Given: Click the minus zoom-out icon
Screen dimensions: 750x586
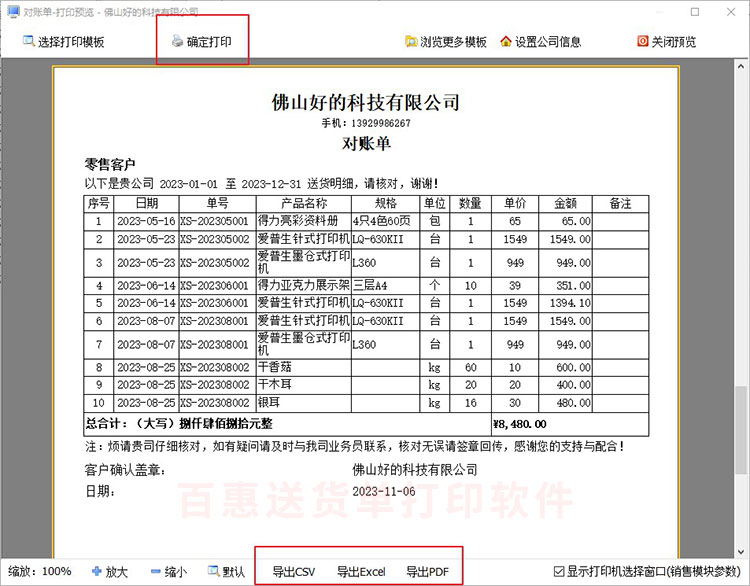Looking at the screenshot, I should tap(155, 571).
